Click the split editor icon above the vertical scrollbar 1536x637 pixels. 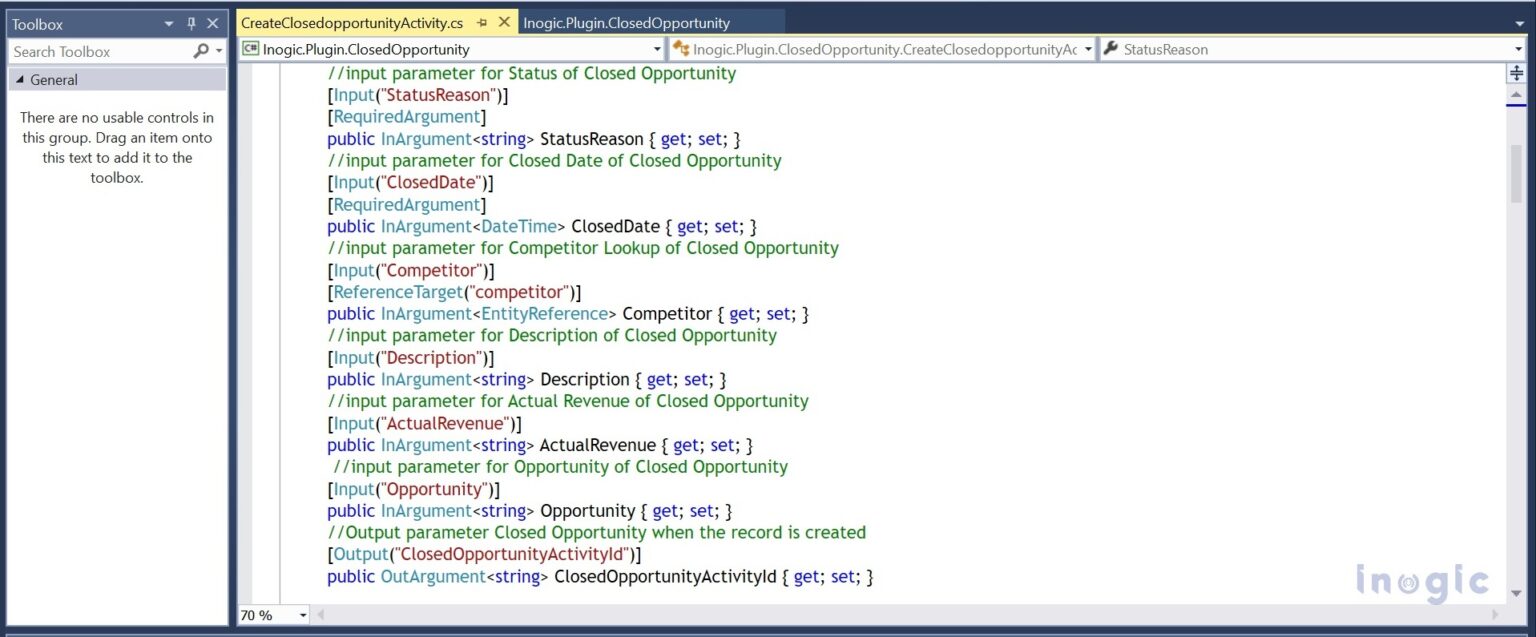1517,72
